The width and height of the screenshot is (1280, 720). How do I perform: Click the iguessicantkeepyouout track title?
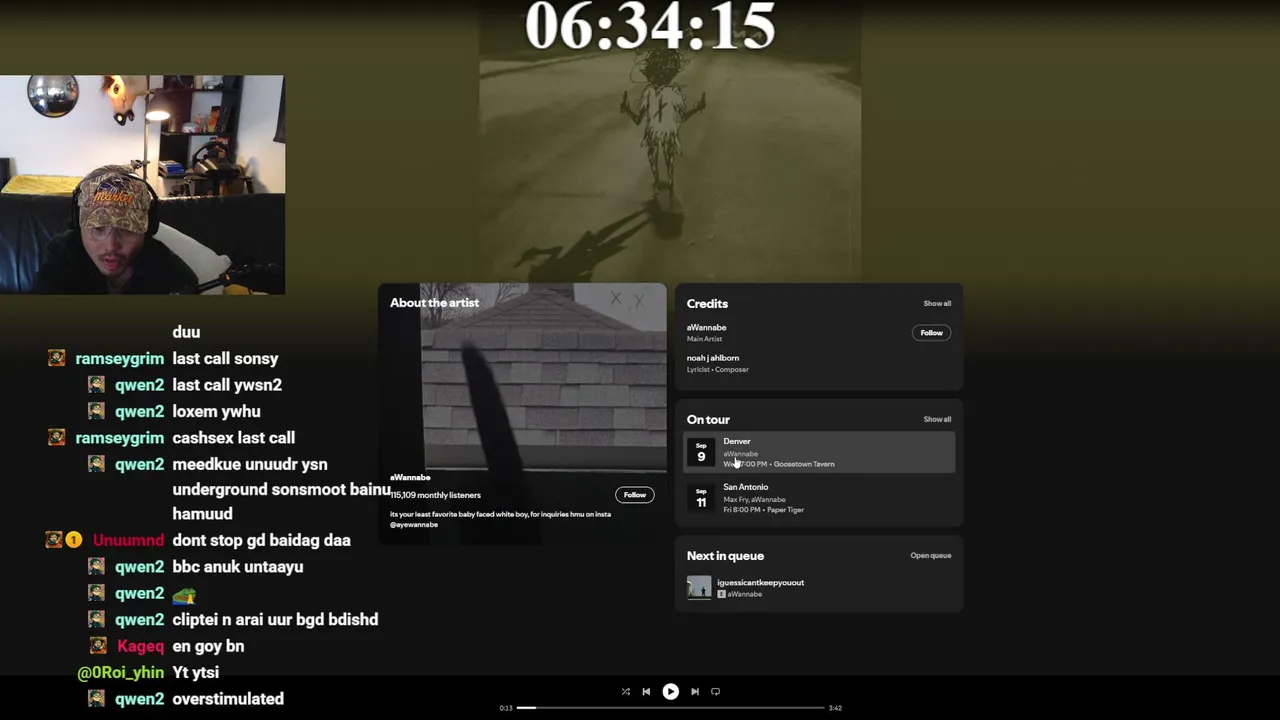tap(760, 582)
